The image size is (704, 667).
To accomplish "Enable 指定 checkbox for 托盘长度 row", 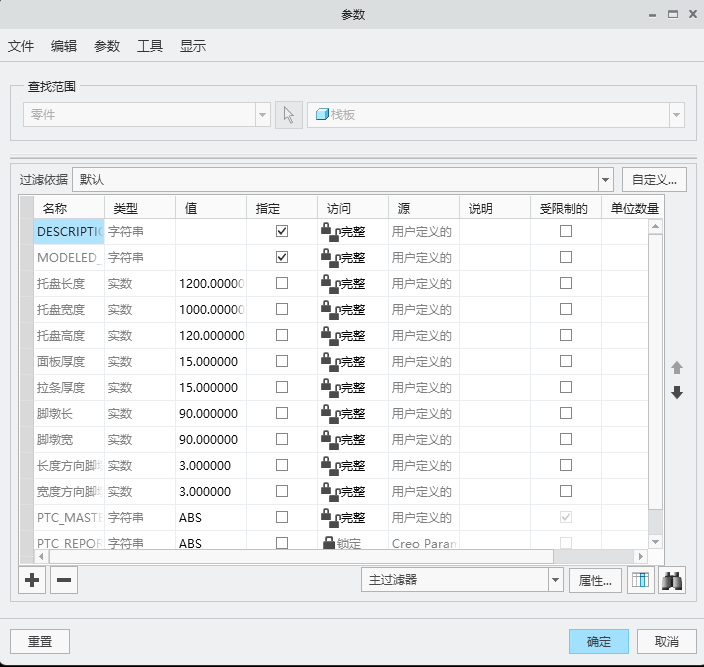I will pos(282,283).
